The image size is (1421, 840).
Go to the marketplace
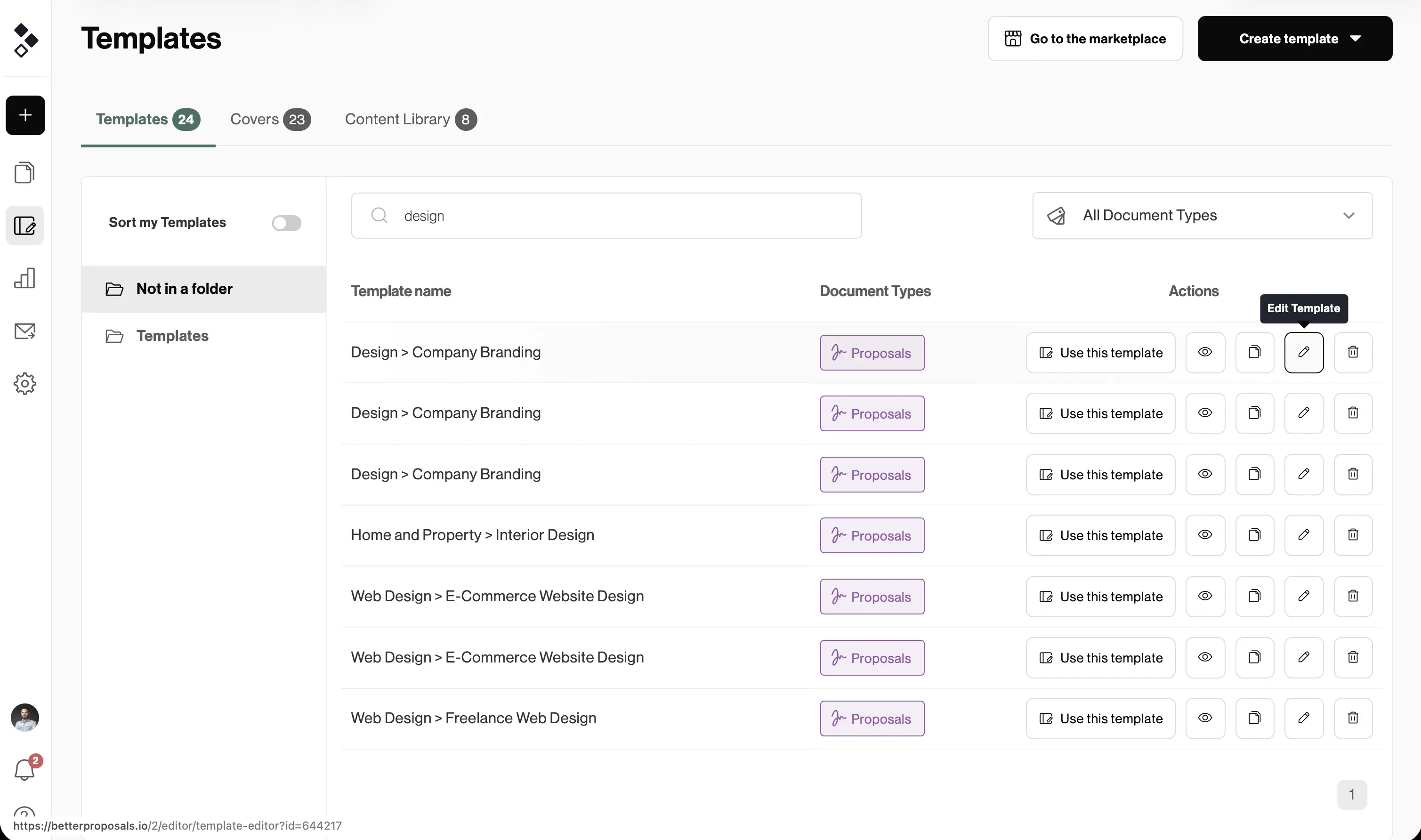pyautogui.click(x=1085, y=39)
